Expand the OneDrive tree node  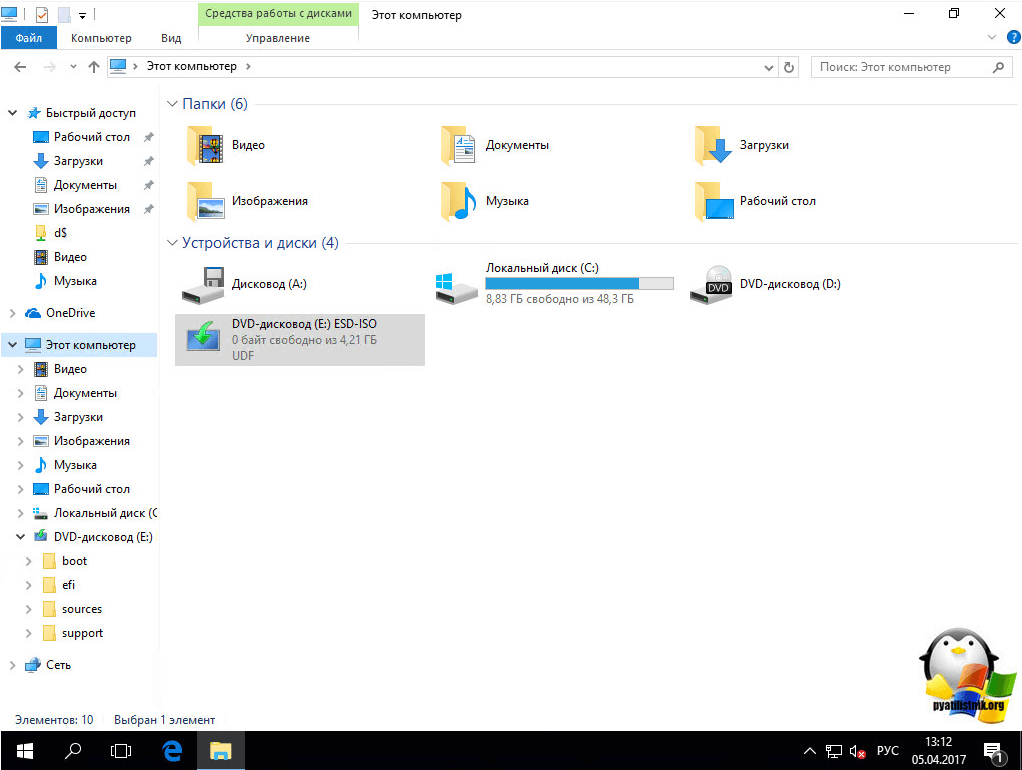coord(13,313)
